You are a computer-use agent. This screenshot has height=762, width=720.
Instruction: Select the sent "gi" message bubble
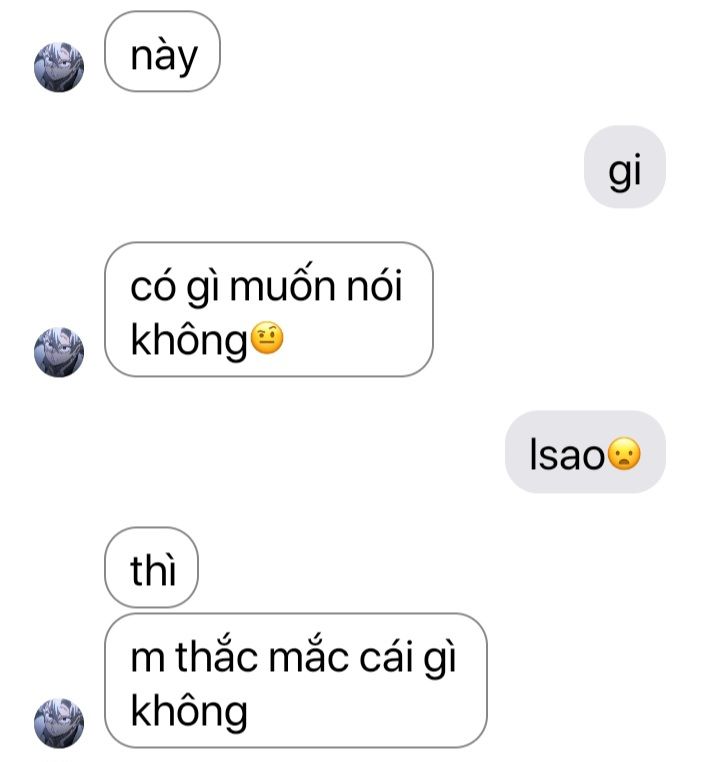click(x=624, y=167)
